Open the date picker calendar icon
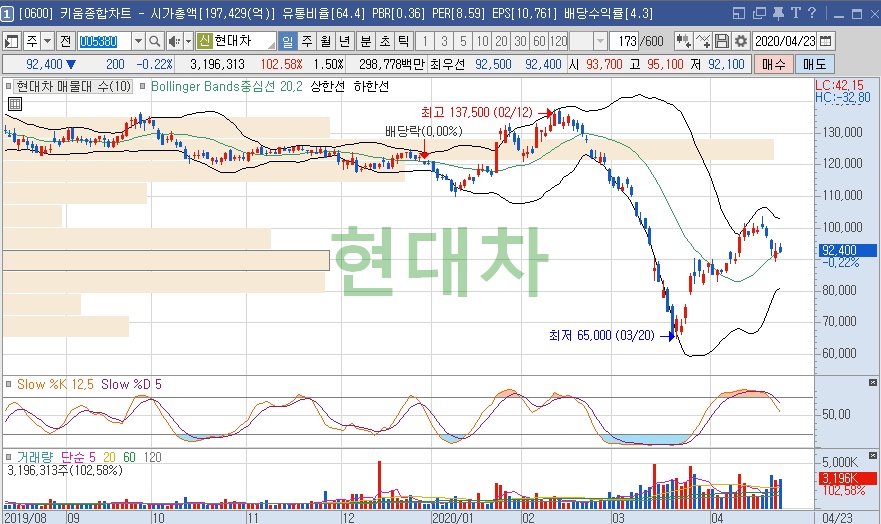Image resolution: width=881 pixels, height=524 pixels. pyautogui.click(x=826, y=41)
